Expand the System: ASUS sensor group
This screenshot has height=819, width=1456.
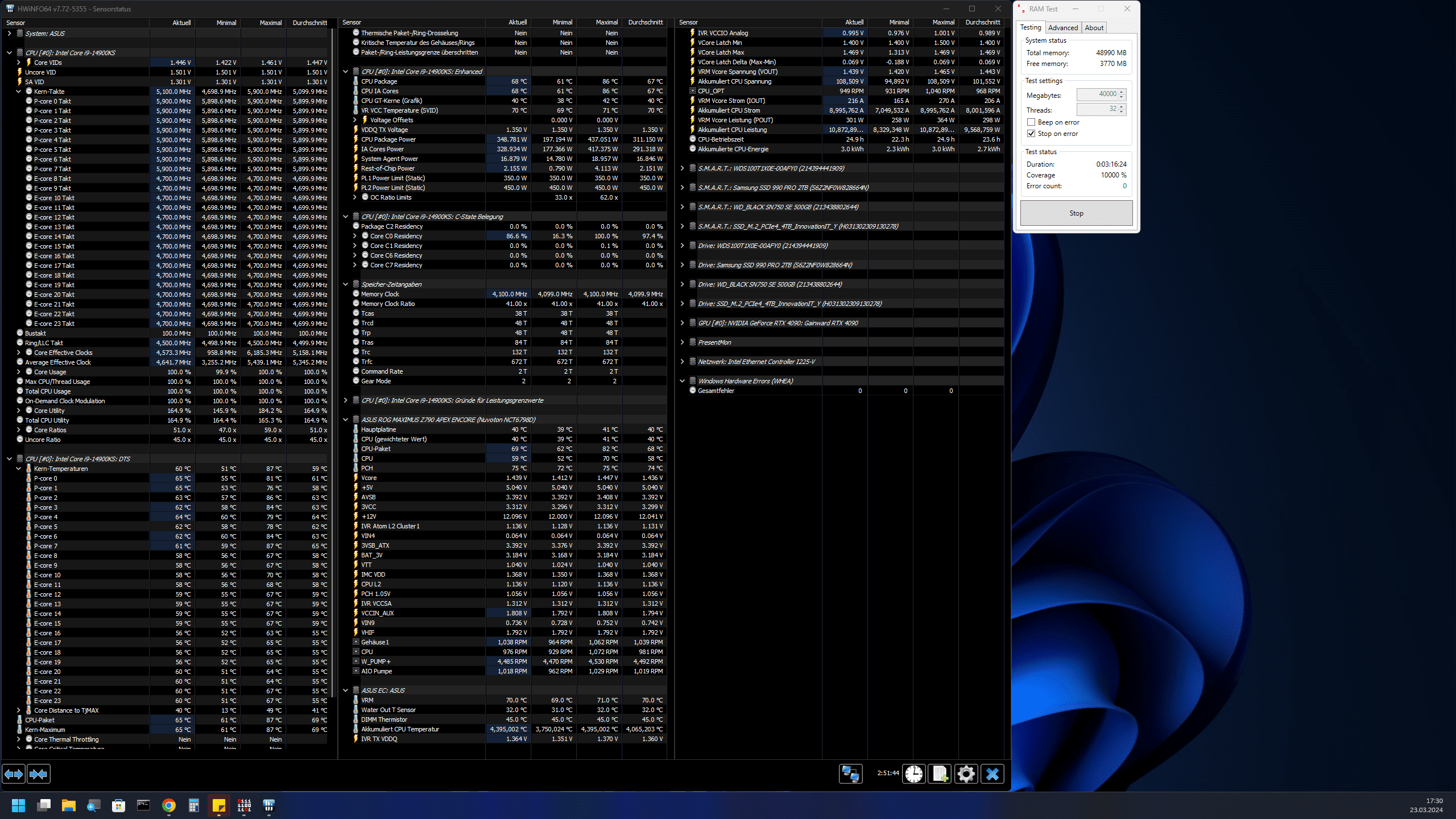(9, 34)
